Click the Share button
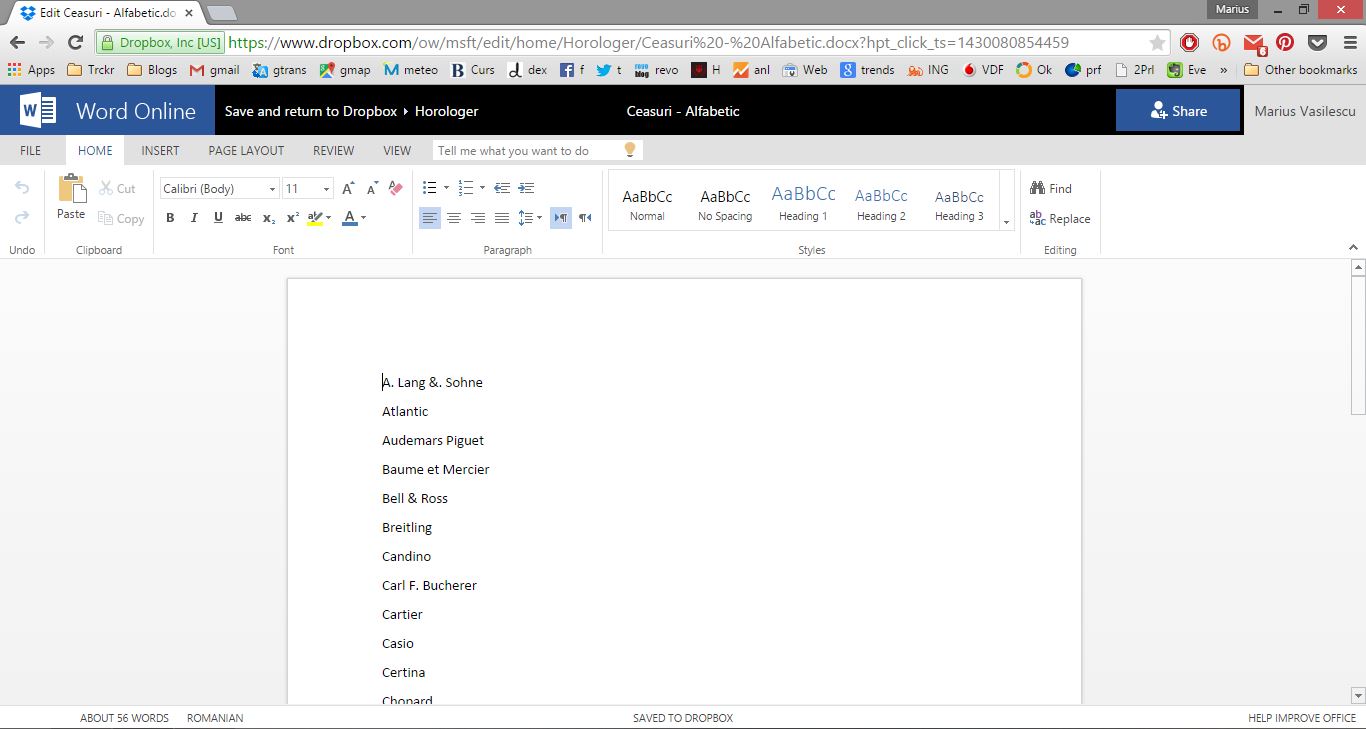1366x729 pixels. point(1178,111)
